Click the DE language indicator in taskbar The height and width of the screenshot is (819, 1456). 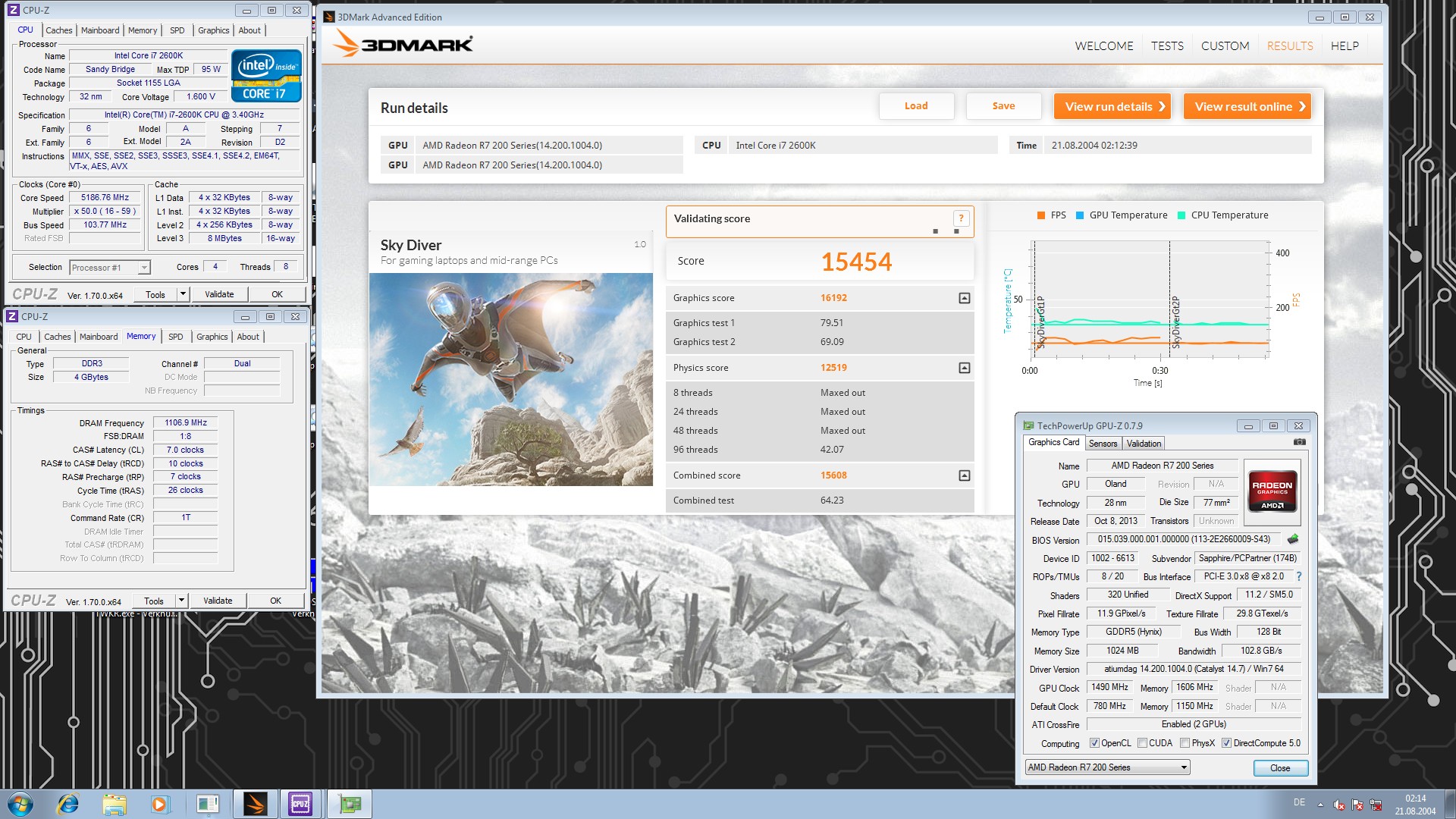point(1299,802)
